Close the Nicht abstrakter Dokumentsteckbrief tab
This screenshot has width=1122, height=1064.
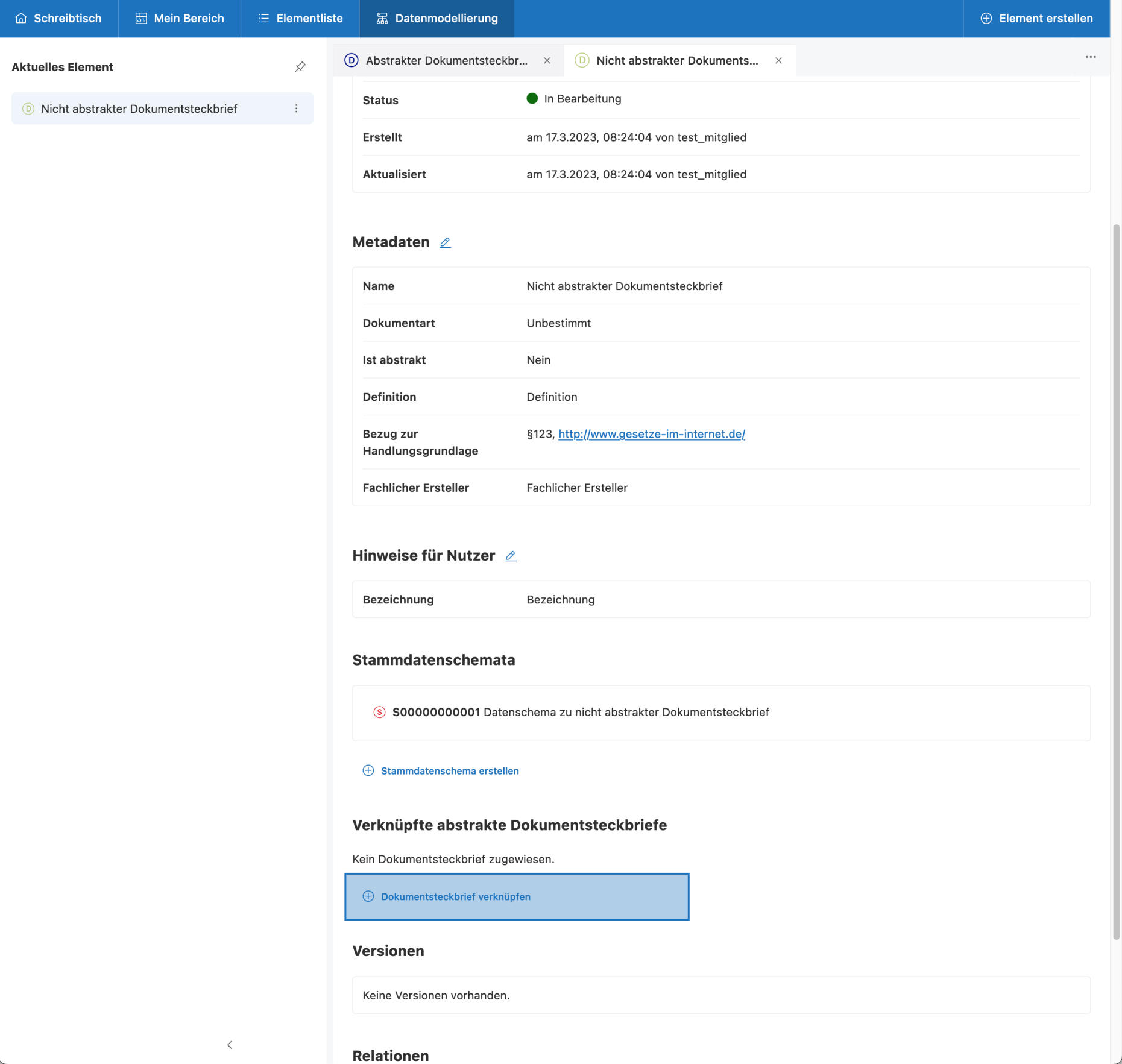(778, 60)
